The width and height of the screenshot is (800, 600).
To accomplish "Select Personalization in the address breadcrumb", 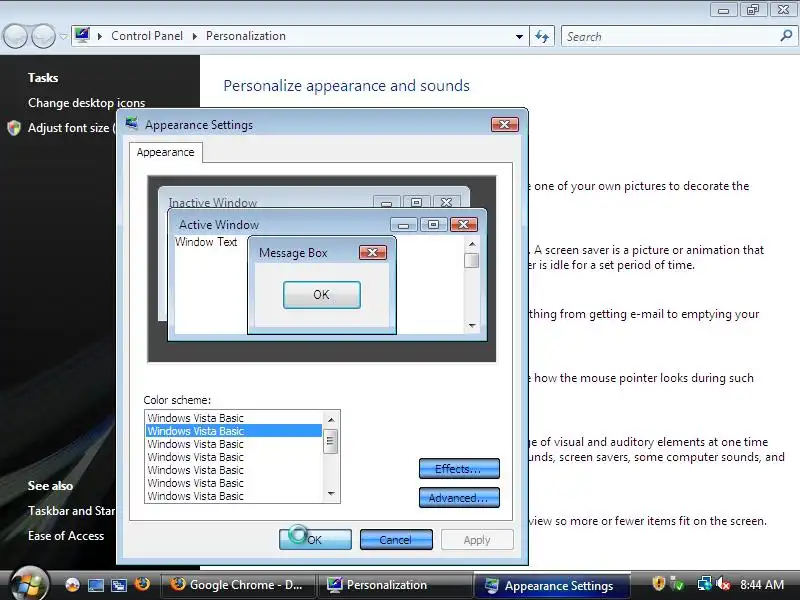I will pyautogui.click(x=245, y=36).
